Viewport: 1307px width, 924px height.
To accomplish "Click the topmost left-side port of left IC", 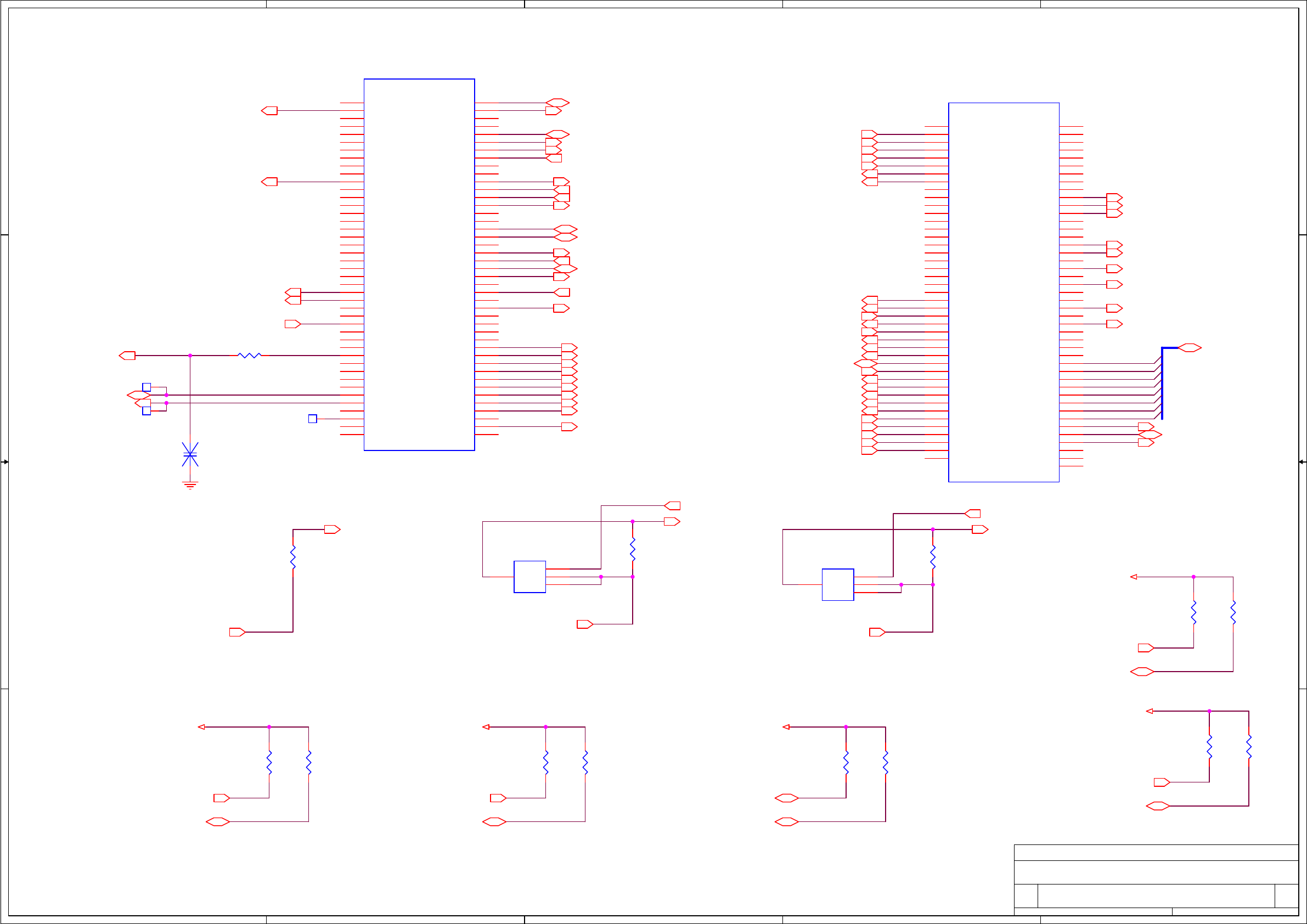I will pyautogui.click(x=269, y=110).
